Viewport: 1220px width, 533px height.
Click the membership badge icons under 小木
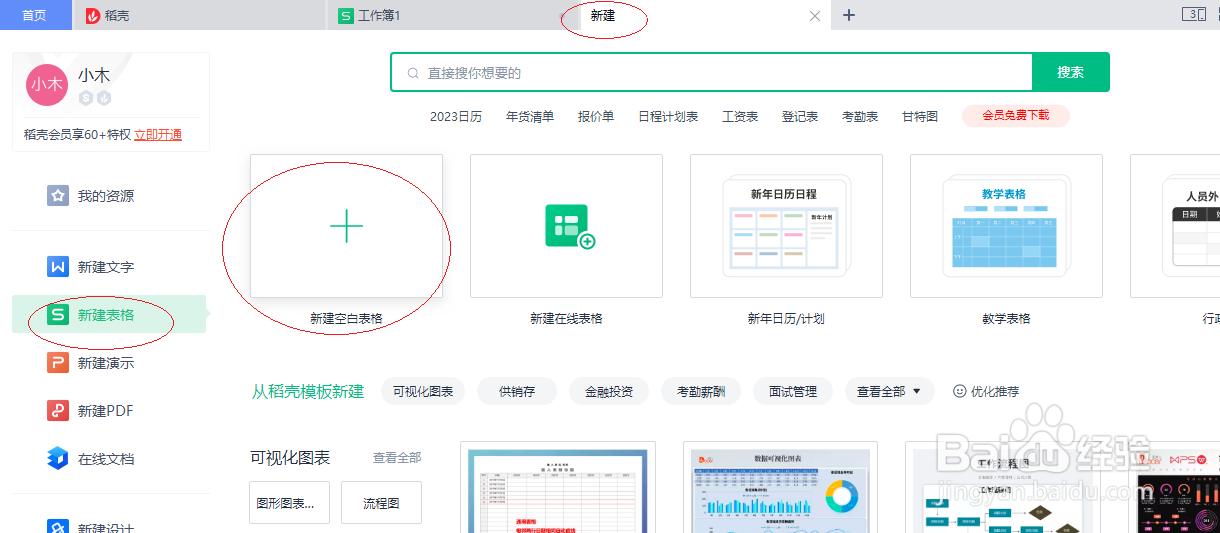(95, 98)
